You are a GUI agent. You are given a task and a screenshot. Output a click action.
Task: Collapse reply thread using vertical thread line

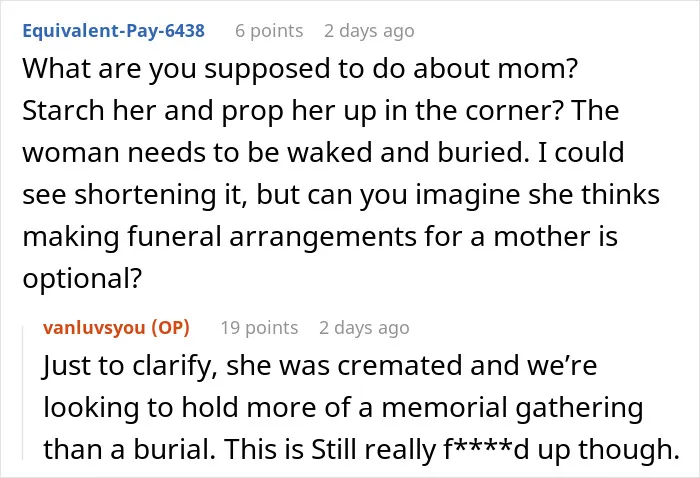pyautogui.click(x=23, y=393)
